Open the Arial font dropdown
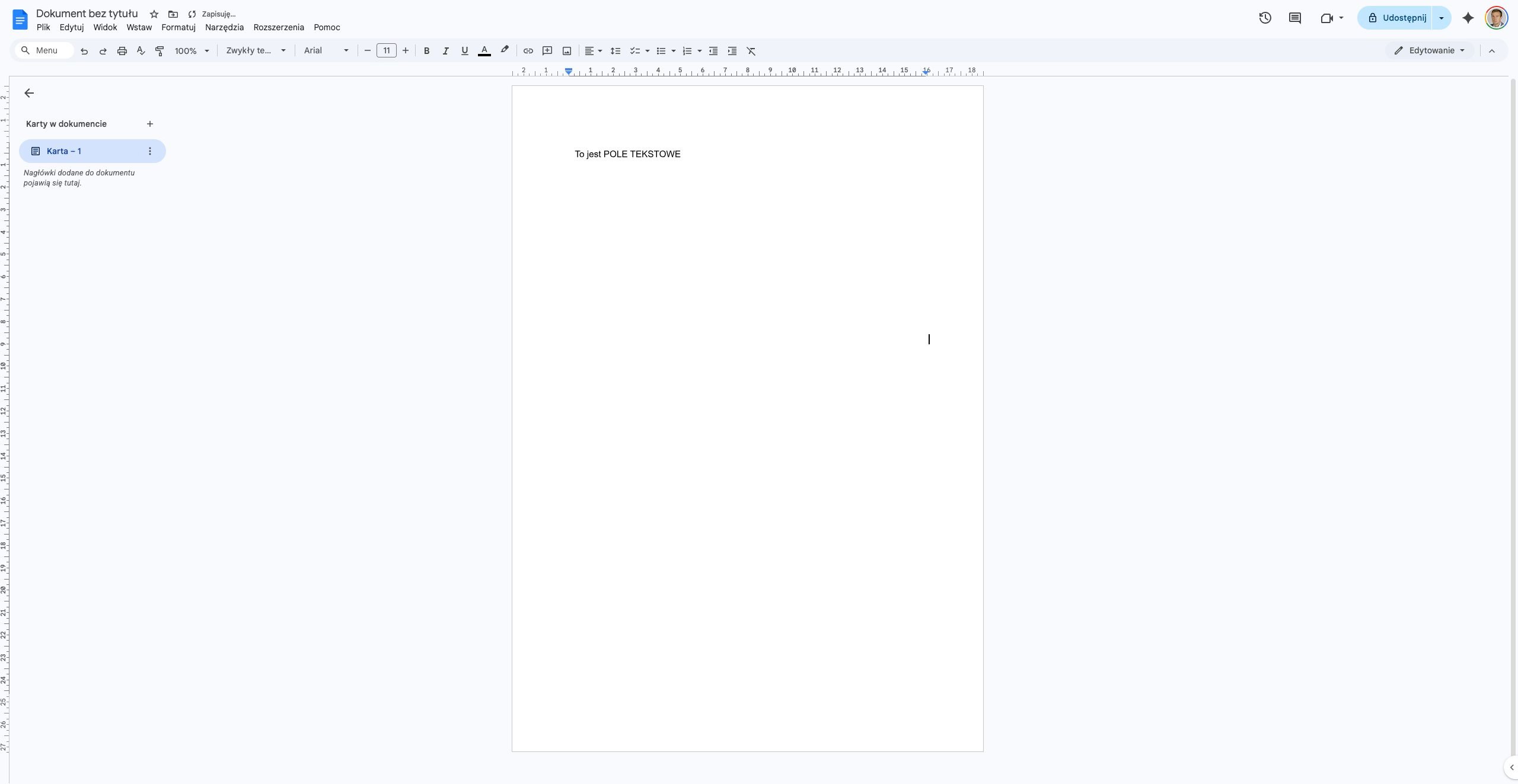 (x=326, y=51)
